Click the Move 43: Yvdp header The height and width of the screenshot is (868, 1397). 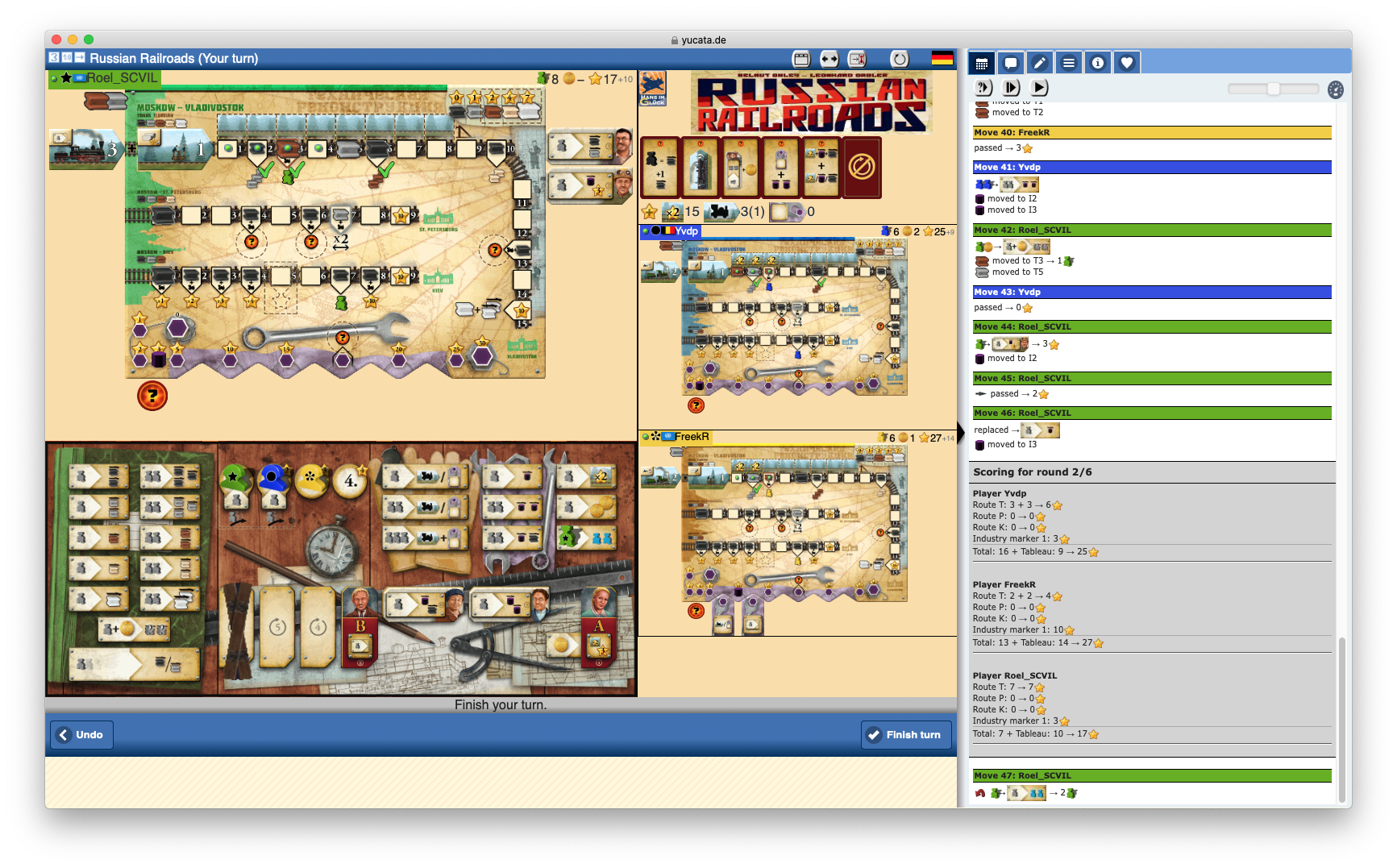[x=1152, y=293]
